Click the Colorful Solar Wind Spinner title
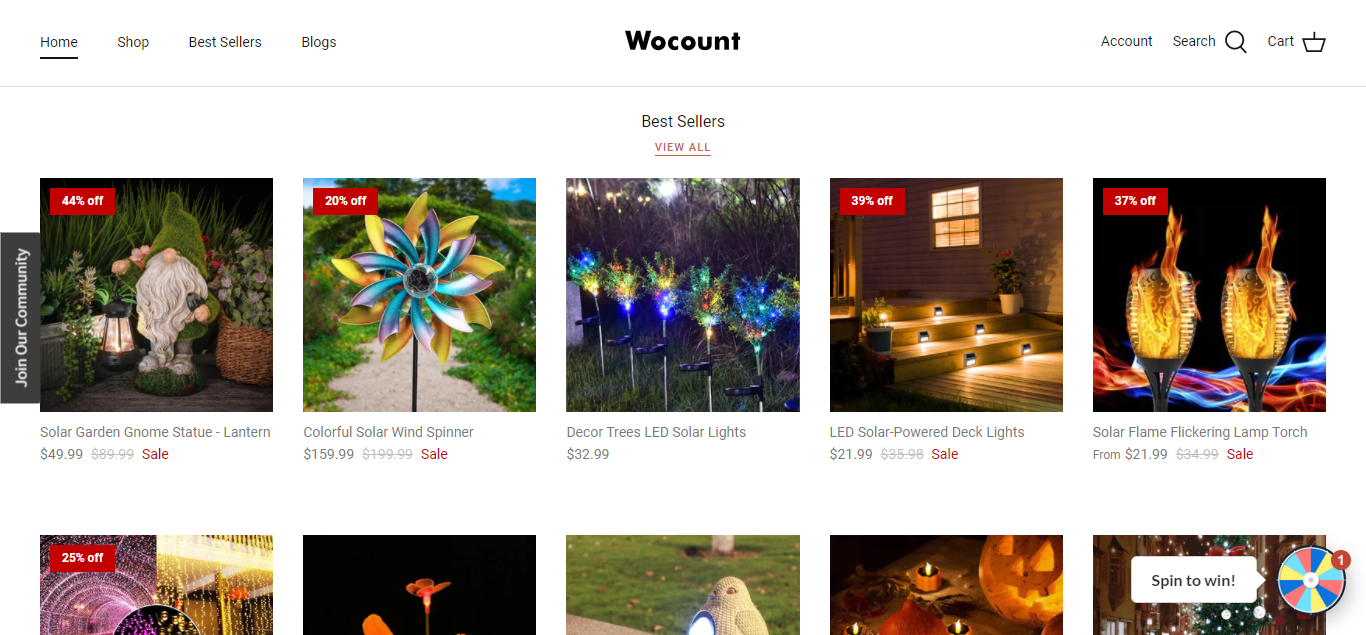This screenshot has height=635, width=1366. tap(388, 432)
